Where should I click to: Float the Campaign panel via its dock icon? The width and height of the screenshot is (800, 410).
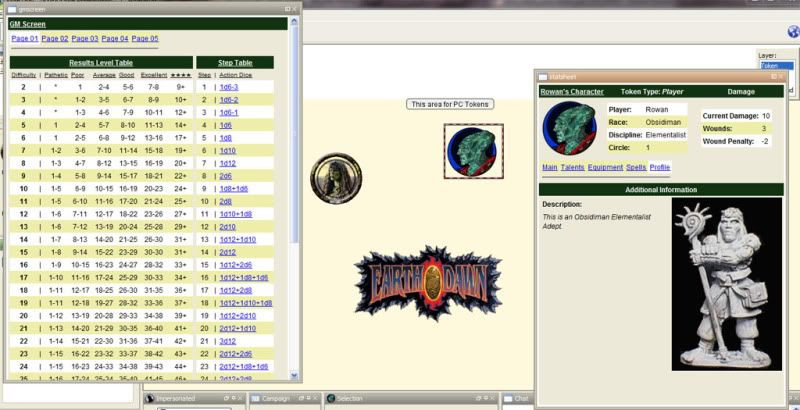tap(301, 398)
